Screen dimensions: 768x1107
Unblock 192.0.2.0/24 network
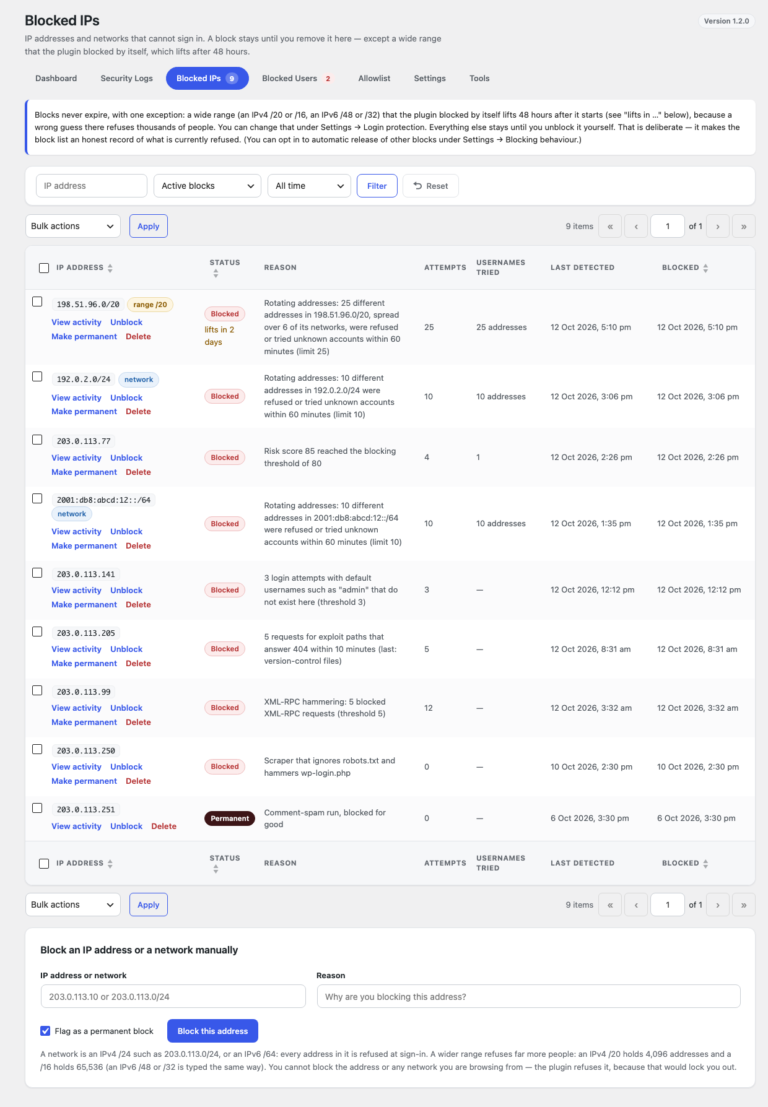[x=126, y=398]
